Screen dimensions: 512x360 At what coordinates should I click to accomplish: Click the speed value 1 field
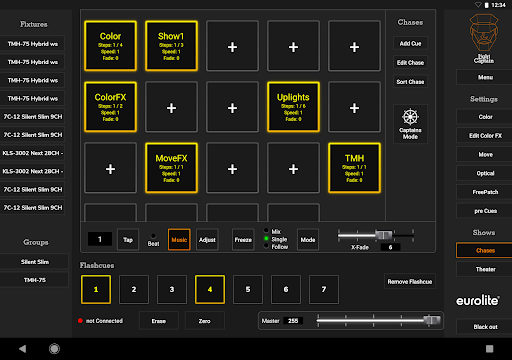coord(100,239)
